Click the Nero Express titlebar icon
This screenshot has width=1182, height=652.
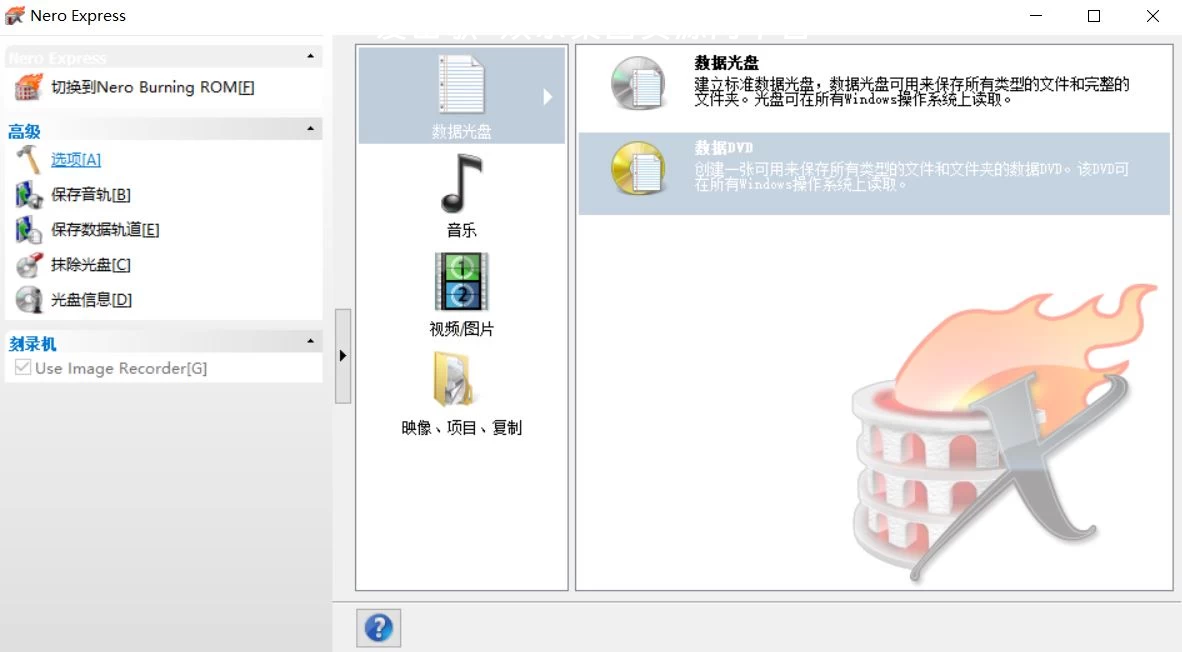pyautogui.click(x=14, y=15)
